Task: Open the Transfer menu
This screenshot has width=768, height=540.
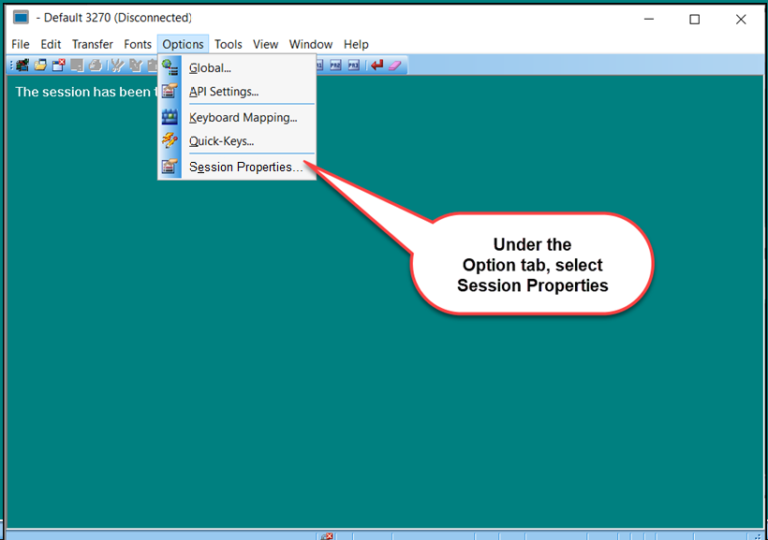Action: (x=92, y=44)
